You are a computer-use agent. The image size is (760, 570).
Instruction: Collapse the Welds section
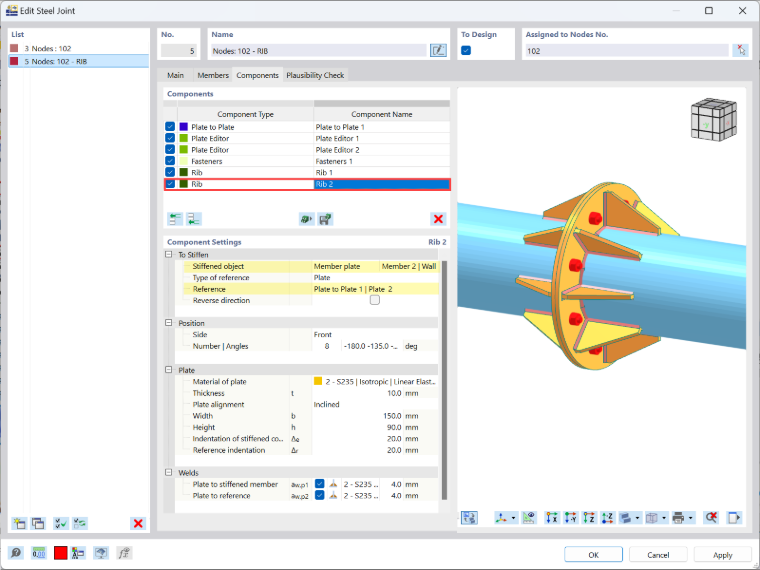coord(169,473)
